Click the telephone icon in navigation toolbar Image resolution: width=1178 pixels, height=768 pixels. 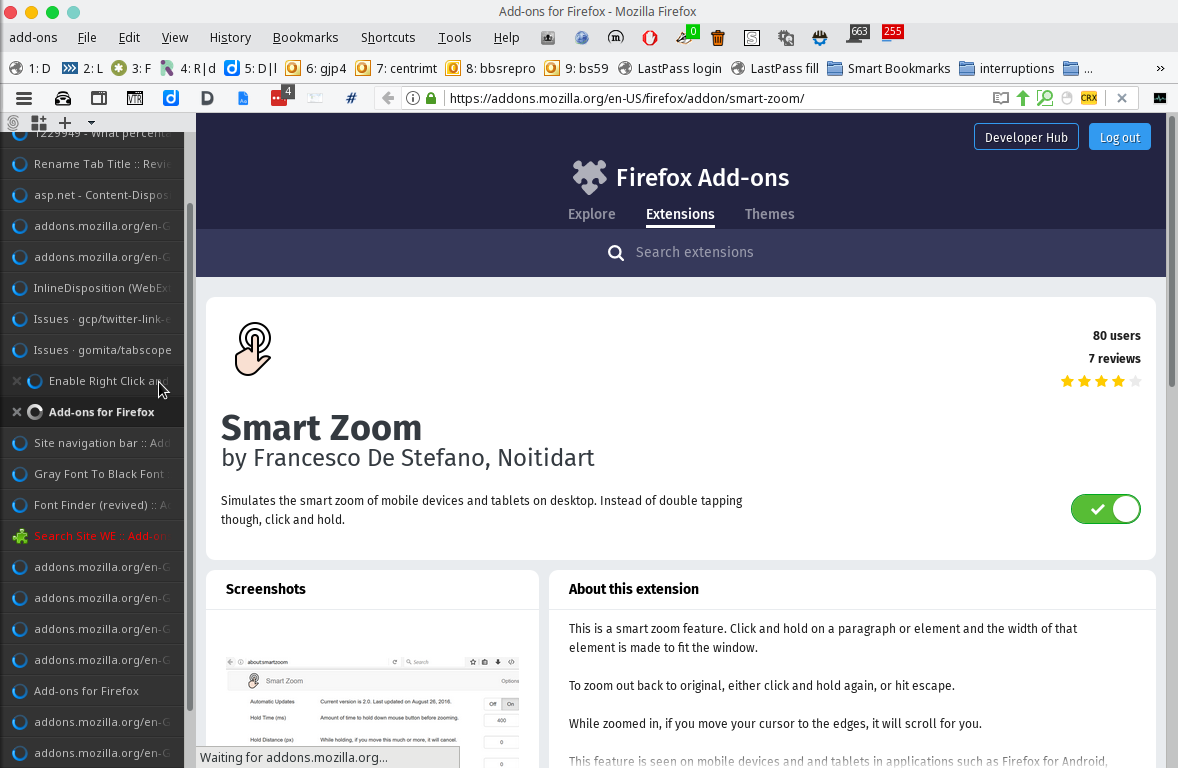coord(63,98)
